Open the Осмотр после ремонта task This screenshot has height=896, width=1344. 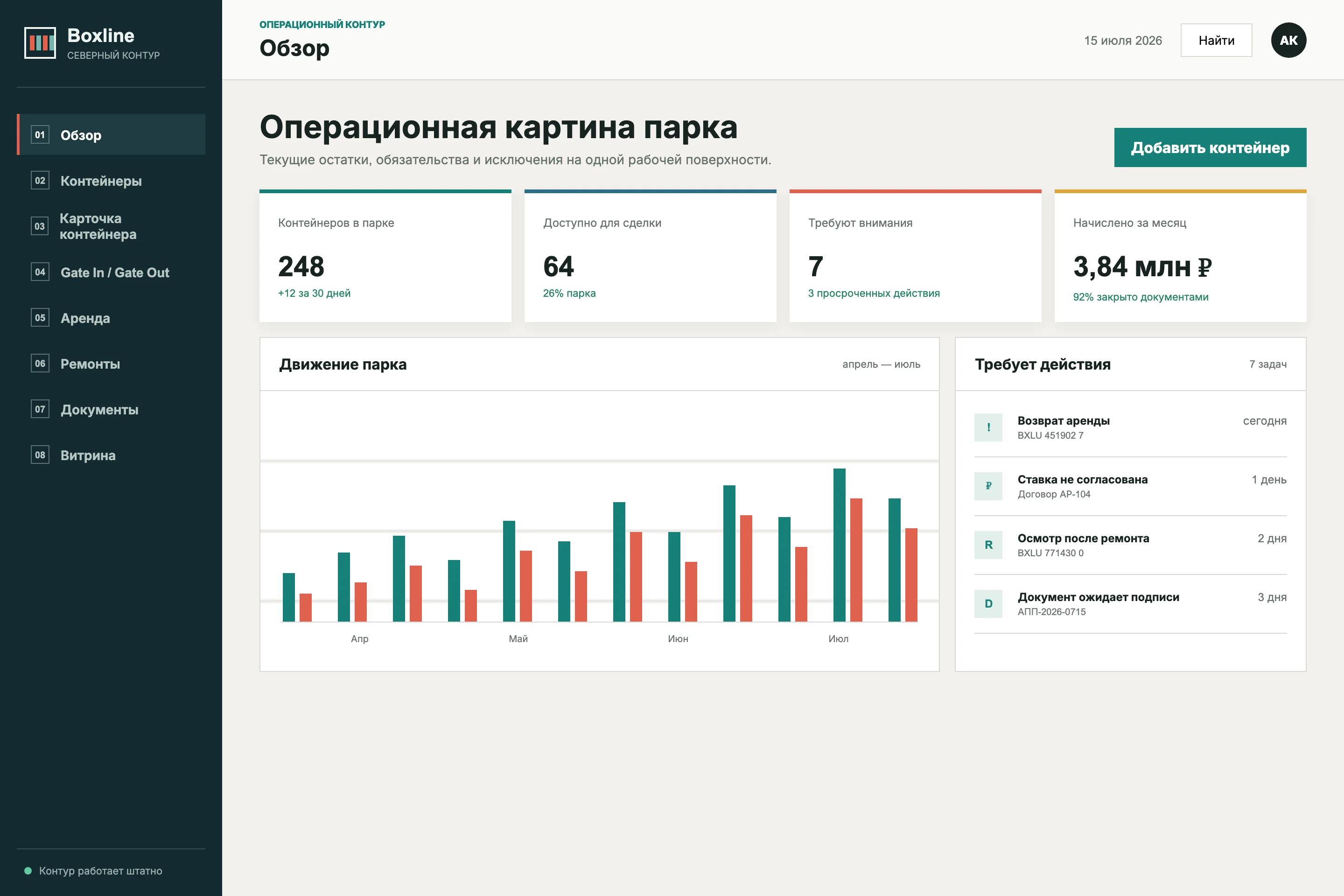pyautogui.click(x=1130, y=545)
